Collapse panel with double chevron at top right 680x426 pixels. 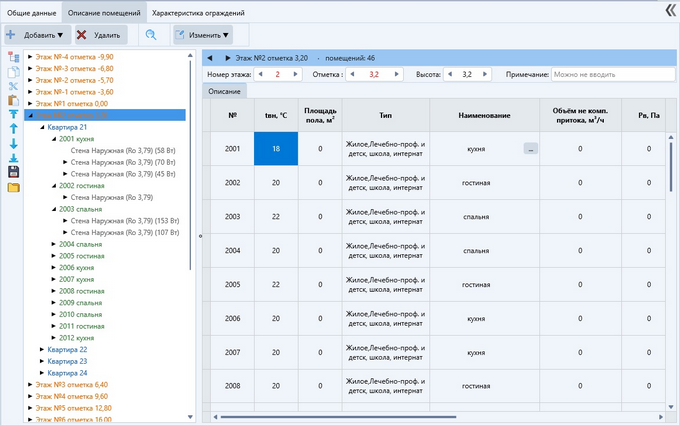coord(670,11)
